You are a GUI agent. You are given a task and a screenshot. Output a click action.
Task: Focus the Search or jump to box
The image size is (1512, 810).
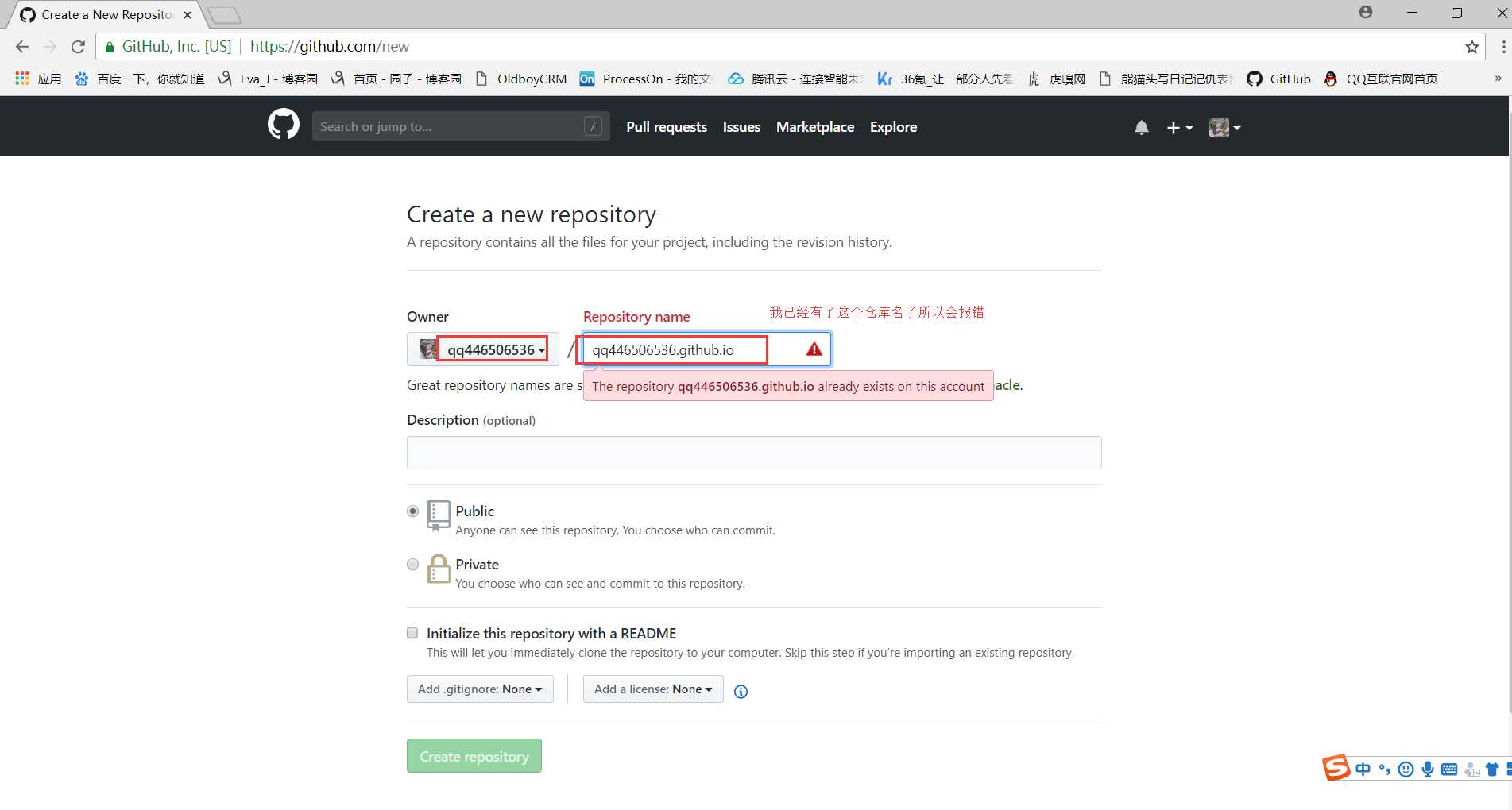(461, 126)
